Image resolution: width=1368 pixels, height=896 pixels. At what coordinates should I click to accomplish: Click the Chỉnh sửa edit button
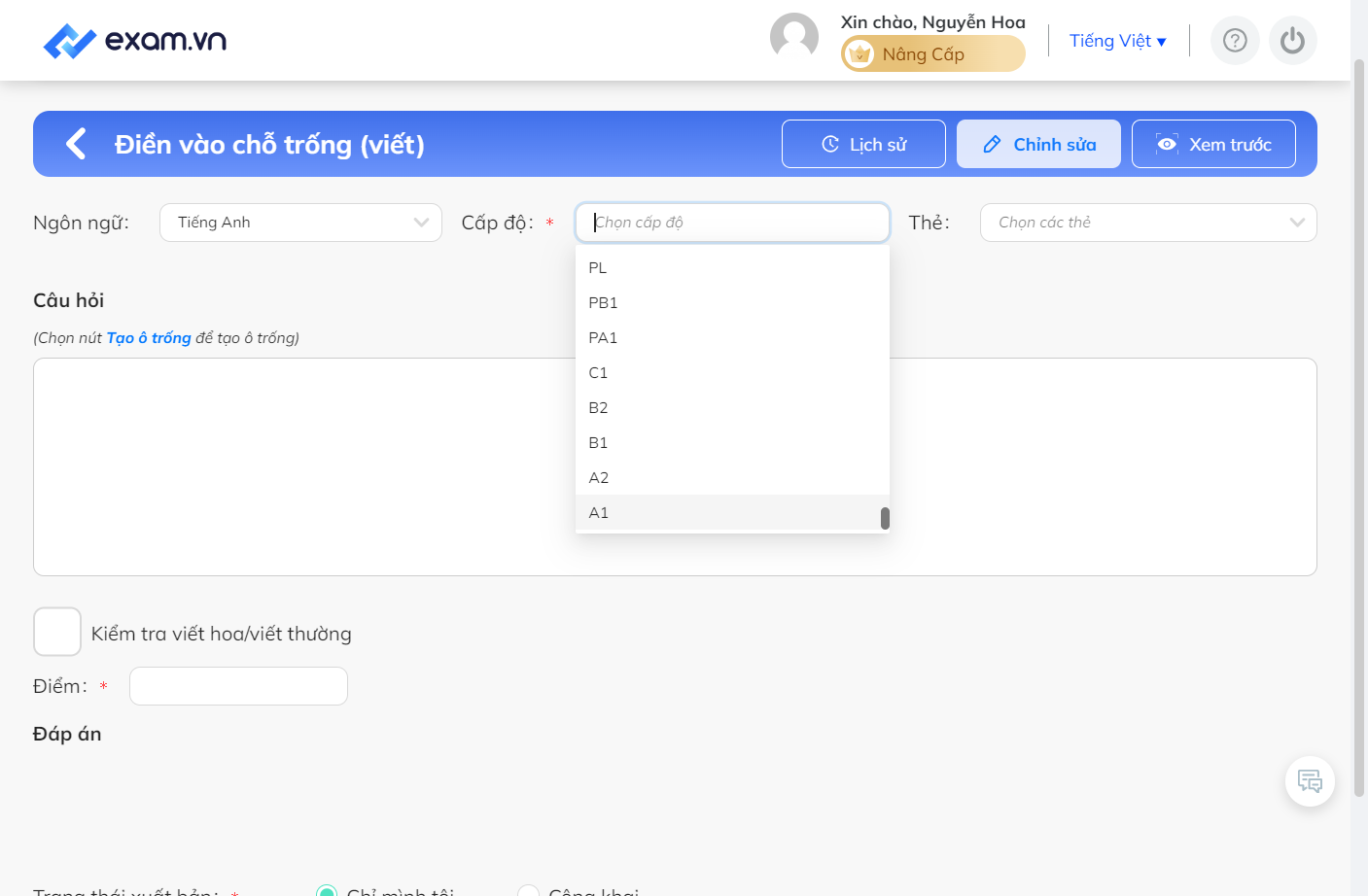point(1038,144)
